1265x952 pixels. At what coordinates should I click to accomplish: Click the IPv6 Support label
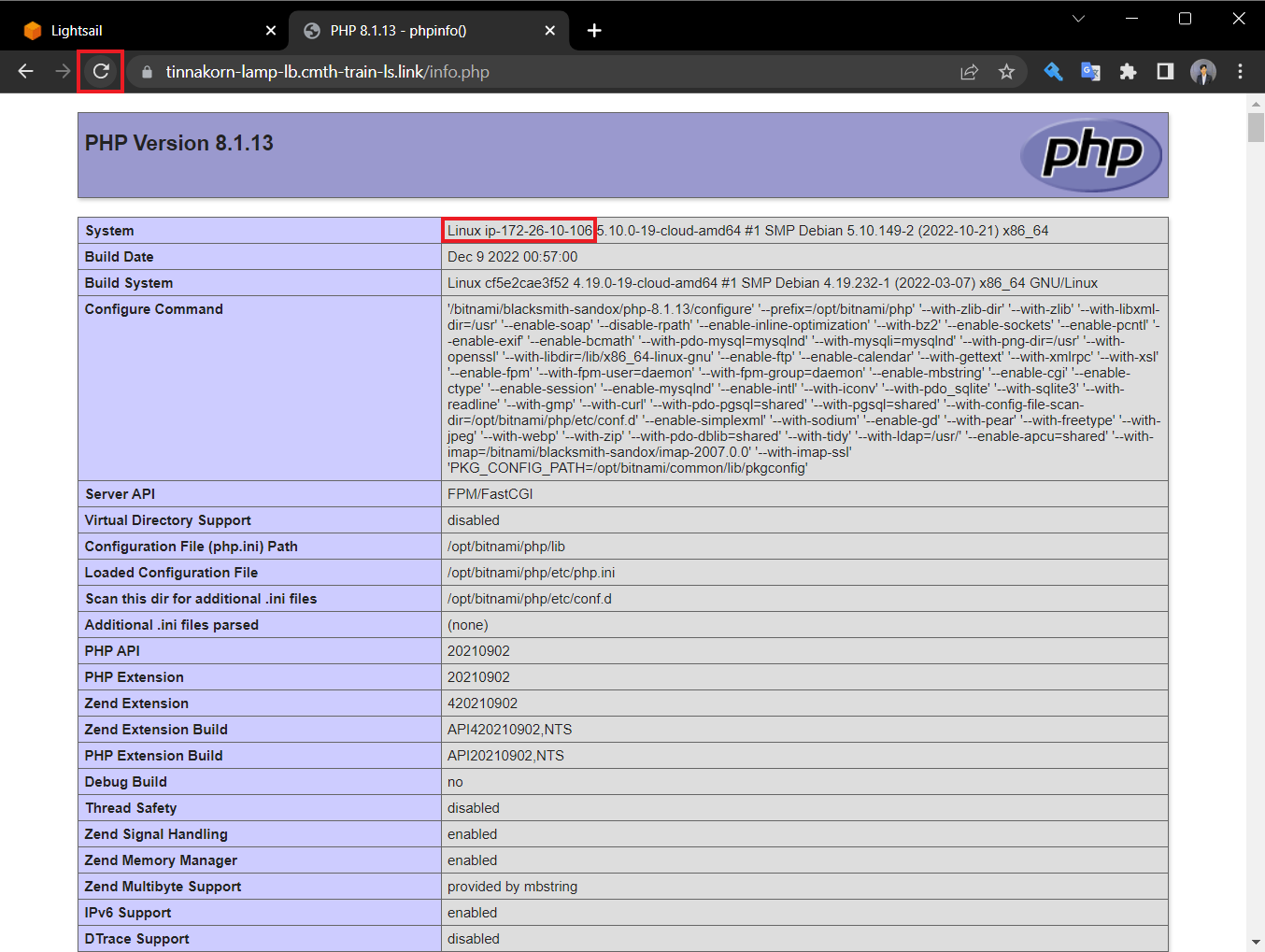pyautogui.click(x=128, y=913)
